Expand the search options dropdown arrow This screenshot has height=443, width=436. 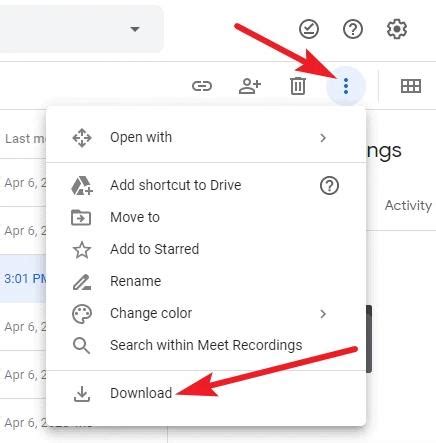135,29
